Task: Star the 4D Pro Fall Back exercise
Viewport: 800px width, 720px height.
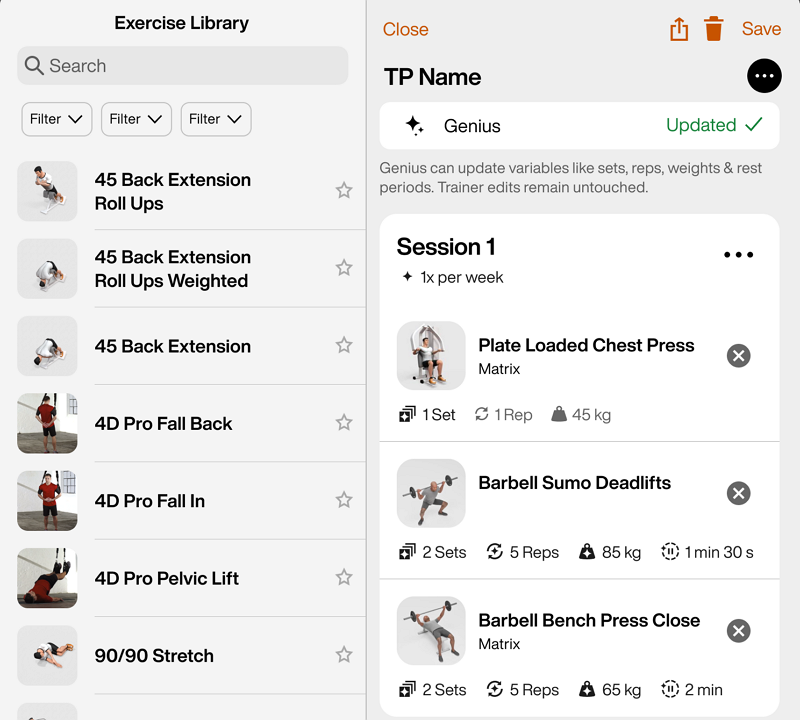Action: pyautogui.click(x=344, y=423)
